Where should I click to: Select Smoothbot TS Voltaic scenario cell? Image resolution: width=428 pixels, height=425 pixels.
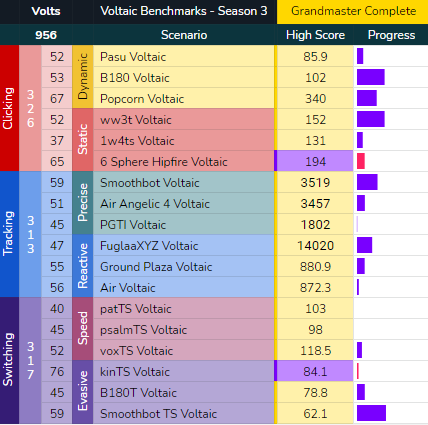coord(184,414)
